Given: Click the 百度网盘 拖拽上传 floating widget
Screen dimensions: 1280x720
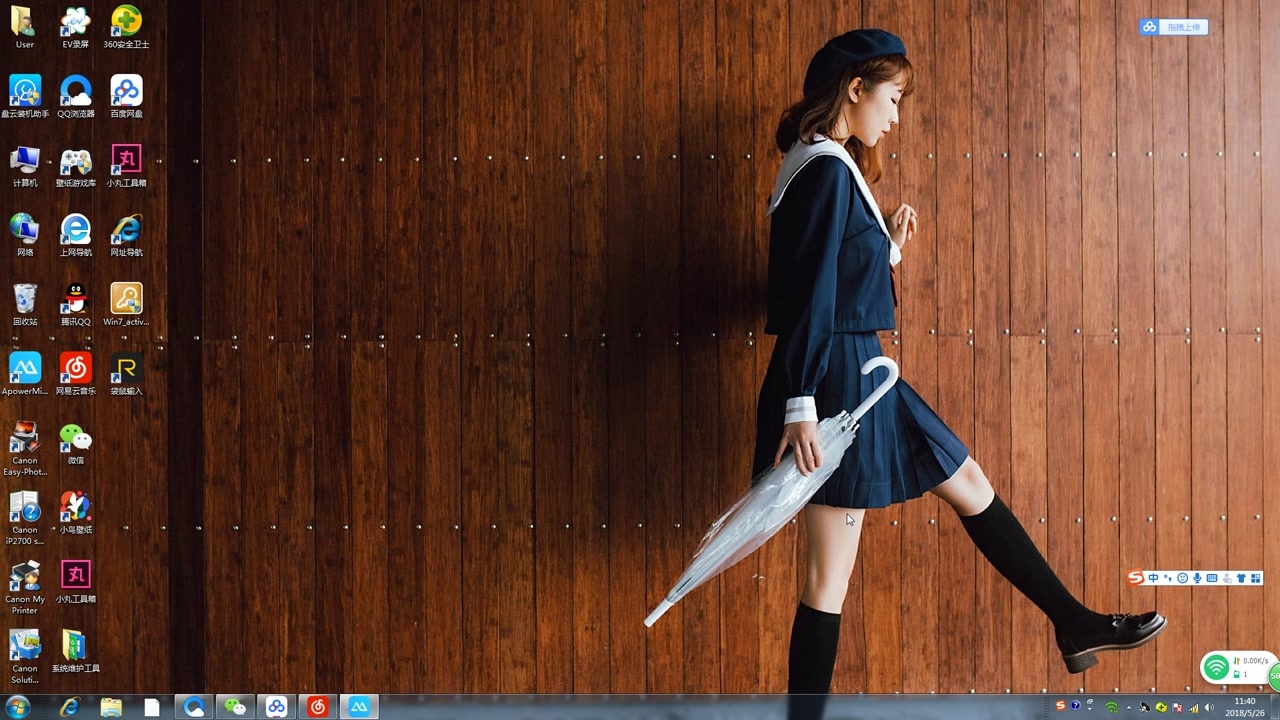Looking at the screenshot, I should tap(1174, 27).
